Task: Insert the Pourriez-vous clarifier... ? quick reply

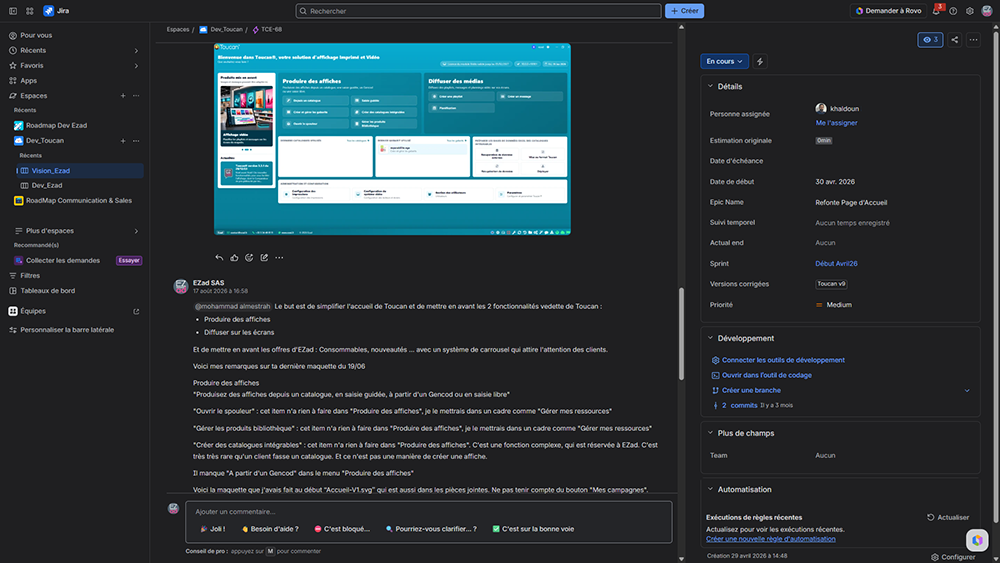Action: [x=431, y=529]
